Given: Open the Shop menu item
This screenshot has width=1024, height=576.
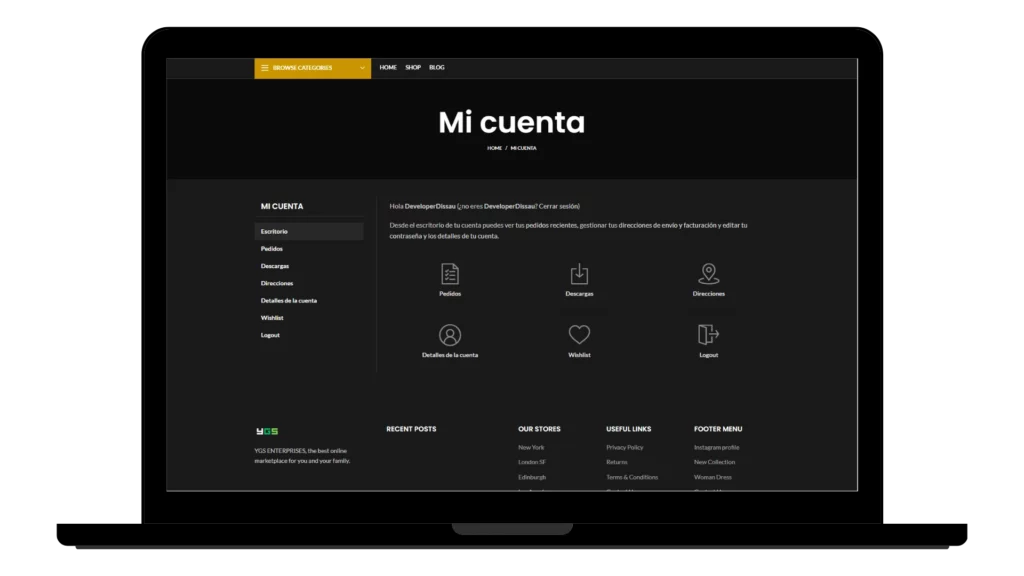Looking at the screenshot, I should tap(413, 68).
